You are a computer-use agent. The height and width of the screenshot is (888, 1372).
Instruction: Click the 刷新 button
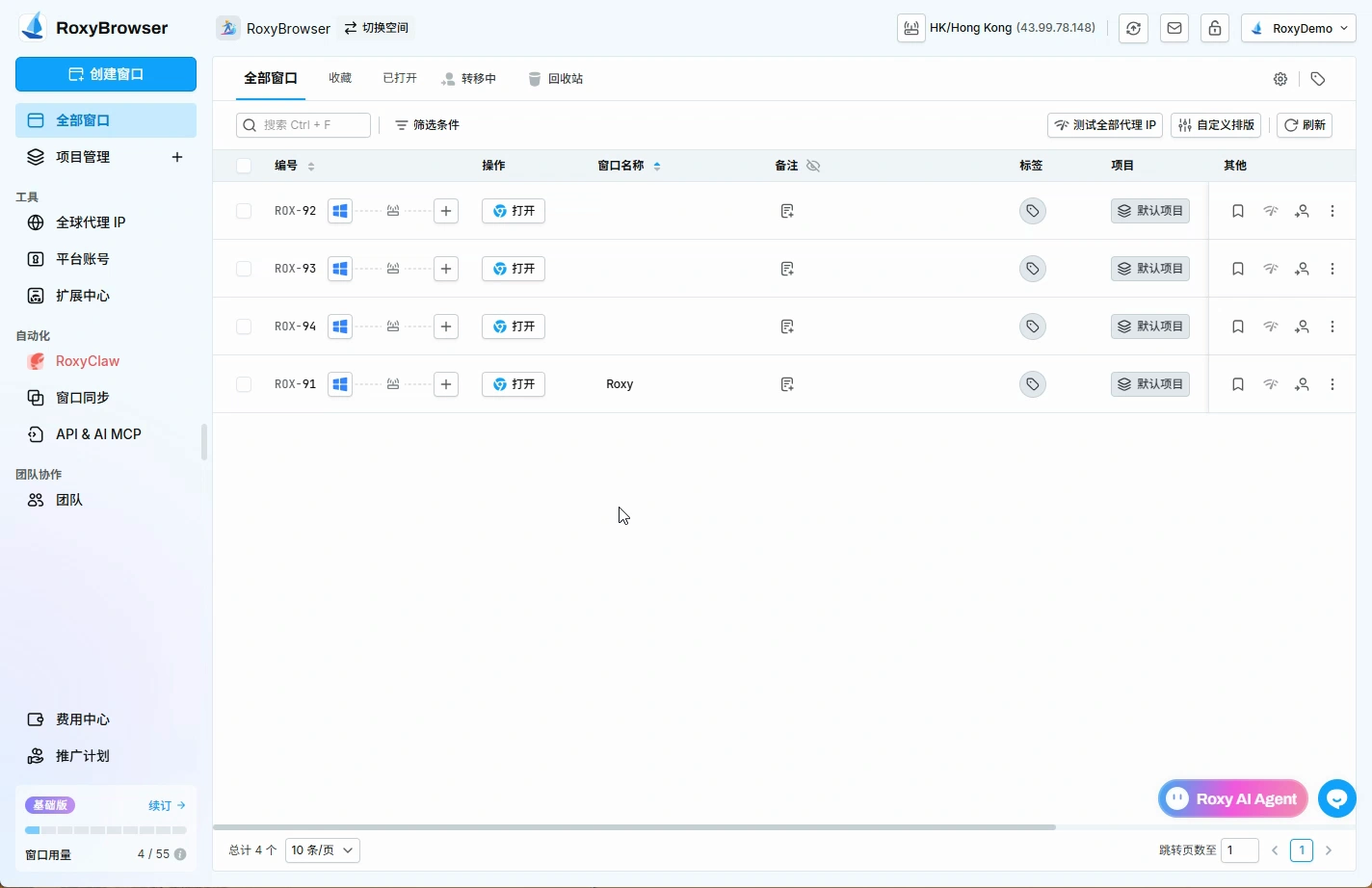(x=1305, y=125)
